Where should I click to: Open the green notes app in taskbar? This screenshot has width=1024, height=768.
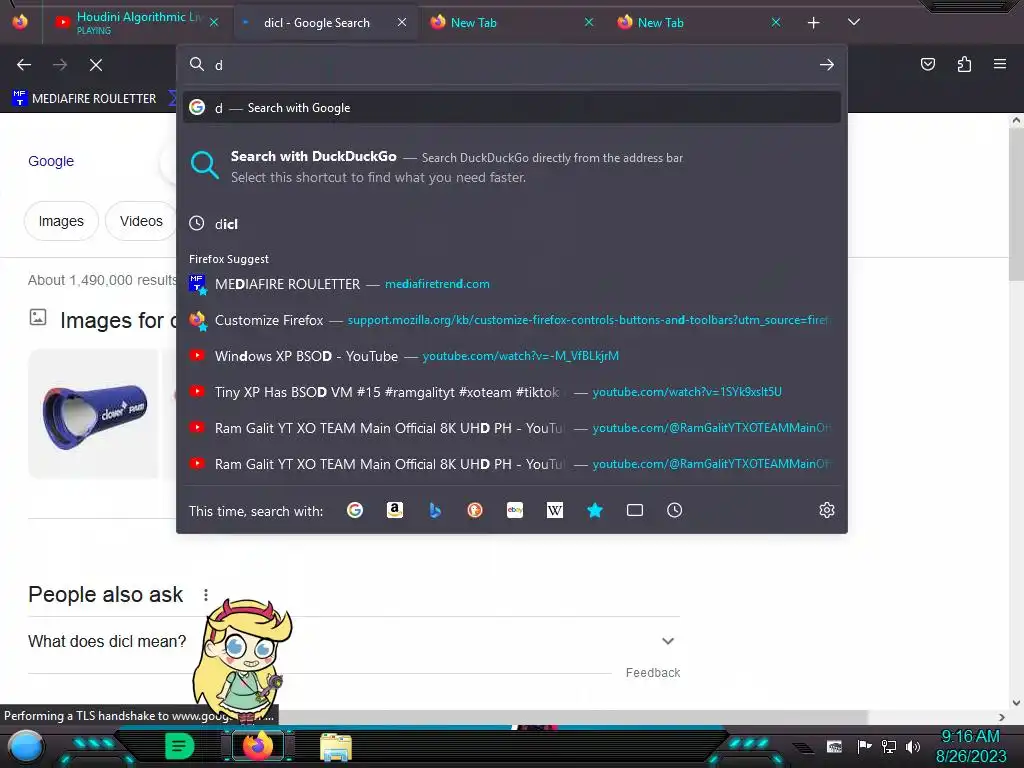click(180, 746)
